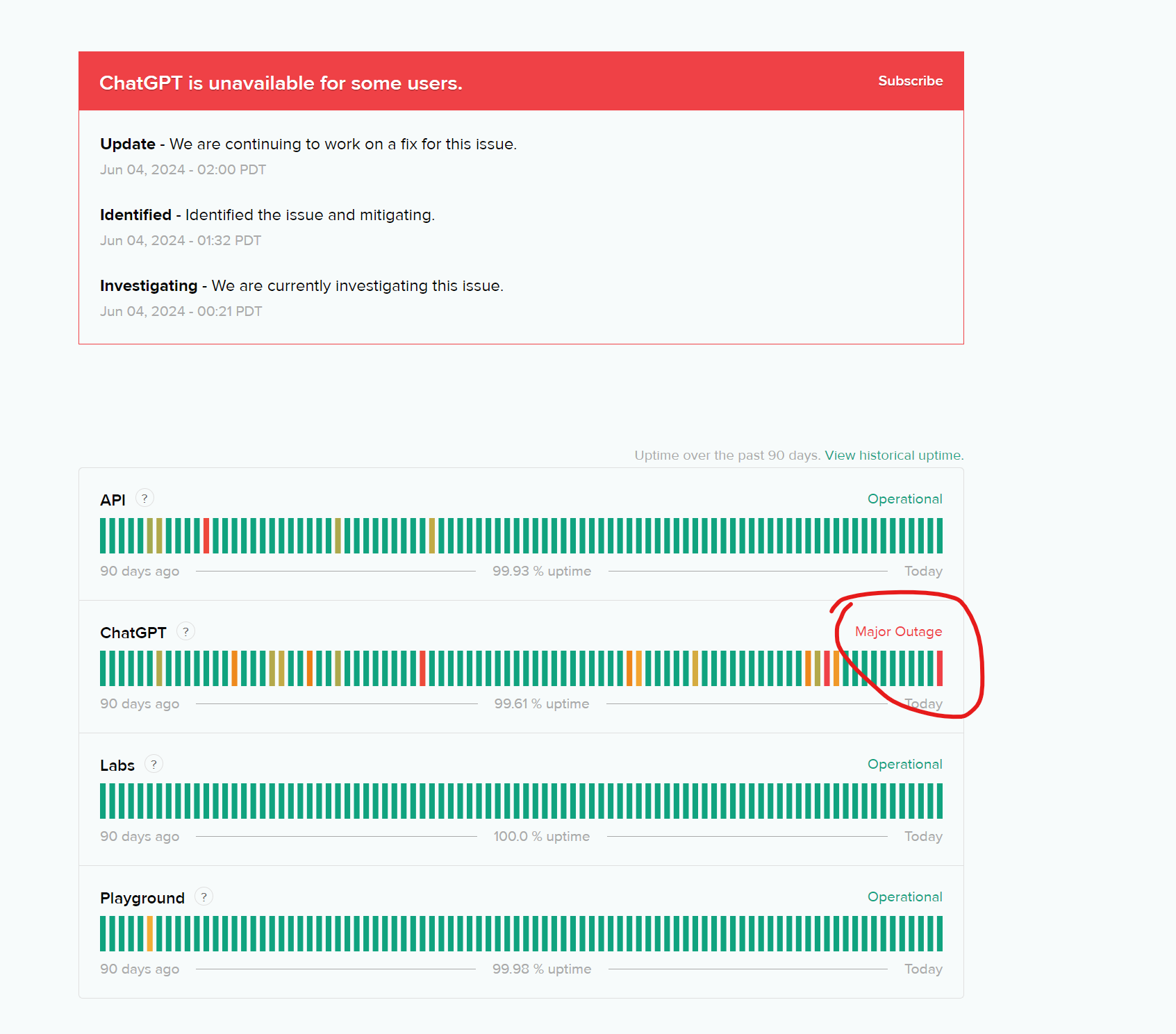This screenshot has width=1176, height=1034.
Task: Click the Major Outage status text
Action: coord(898,631)
